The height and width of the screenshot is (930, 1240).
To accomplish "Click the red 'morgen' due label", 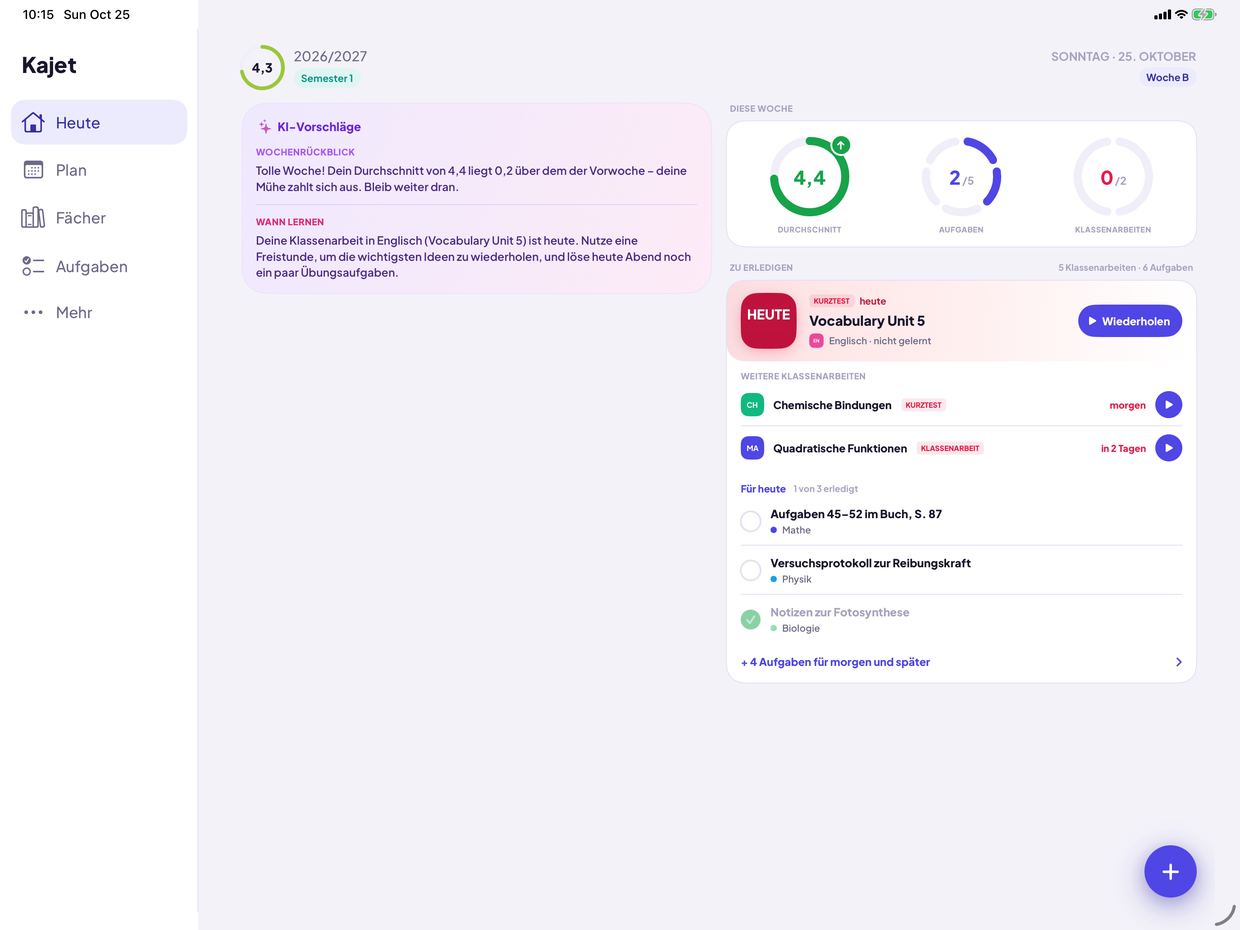I will tap(1127, 405).
